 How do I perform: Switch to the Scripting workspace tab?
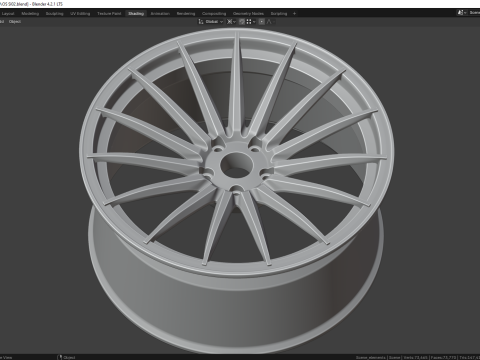pos(279,14)
